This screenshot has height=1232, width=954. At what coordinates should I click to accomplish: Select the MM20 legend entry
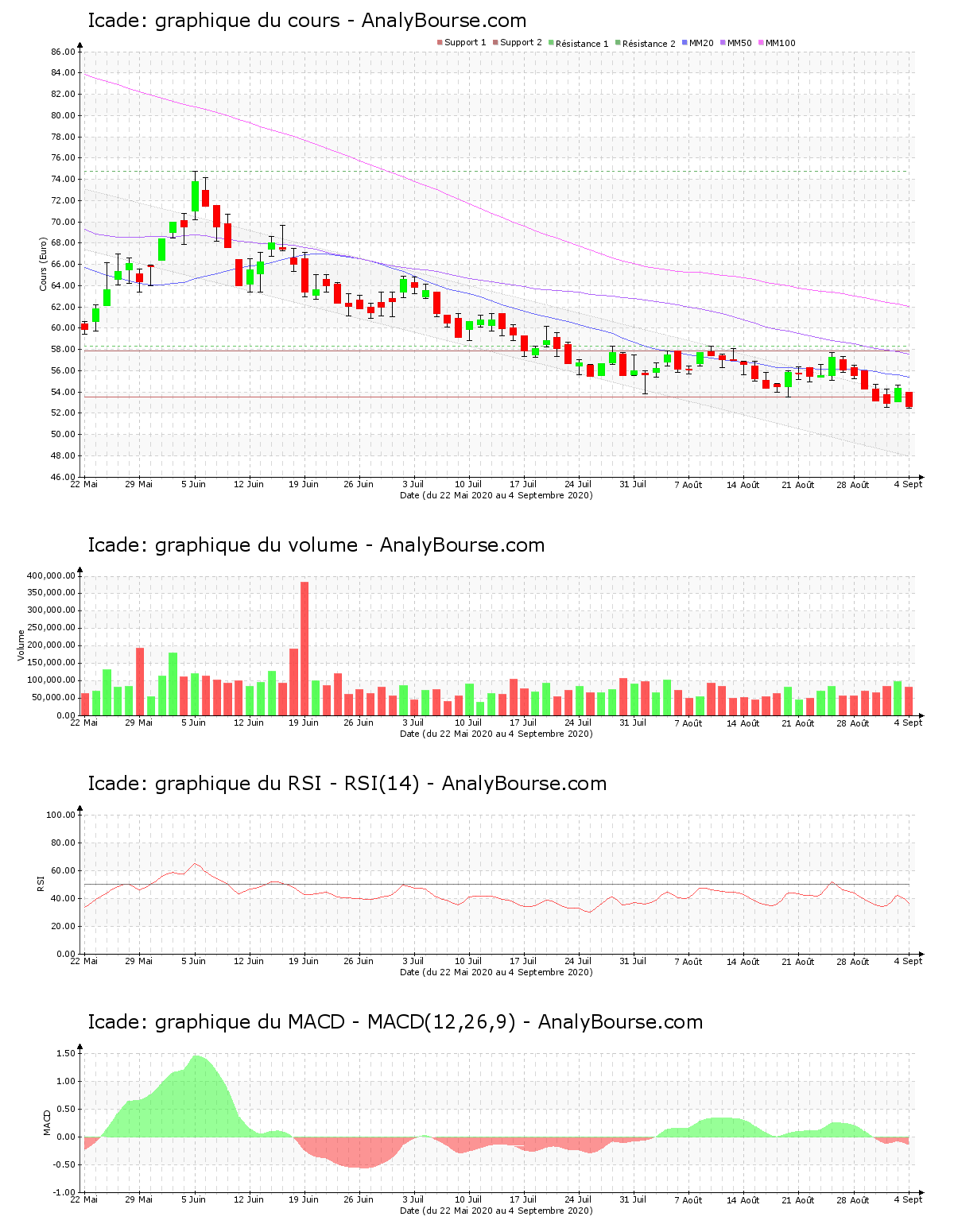697,43
